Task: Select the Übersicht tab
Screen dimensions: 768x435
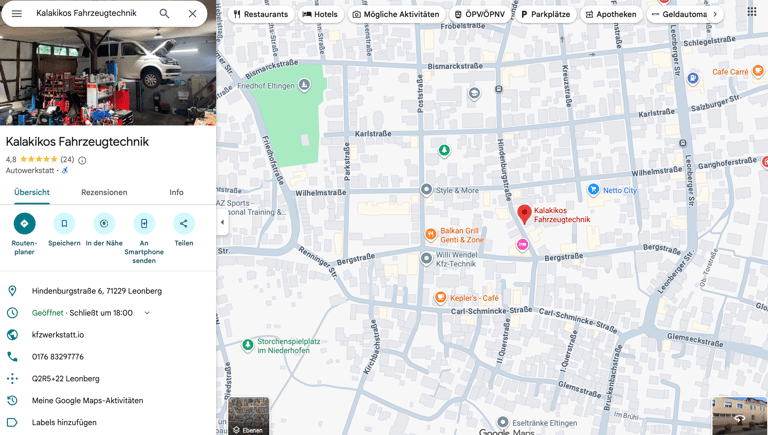Action: point(32,193)
